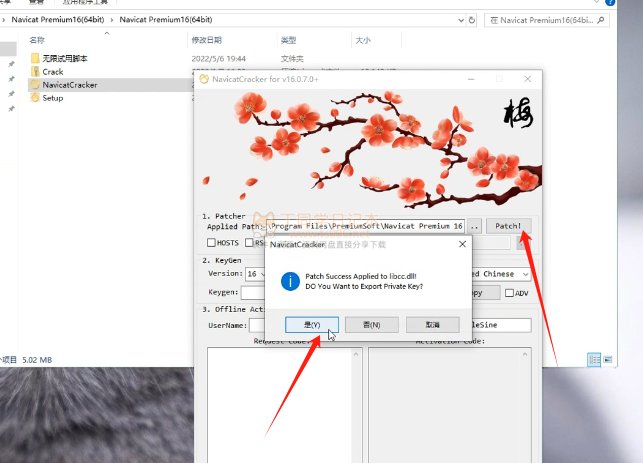Click the Request Code text area
This screenshot has width=643, height=463.
280,405
